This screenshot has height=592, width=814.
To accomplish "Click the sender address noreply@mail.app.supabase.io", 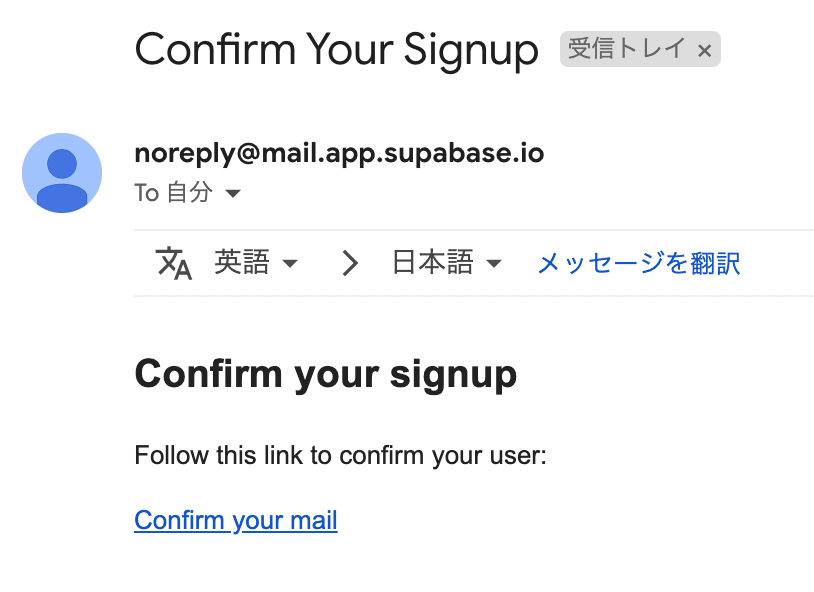I will 339,153.
